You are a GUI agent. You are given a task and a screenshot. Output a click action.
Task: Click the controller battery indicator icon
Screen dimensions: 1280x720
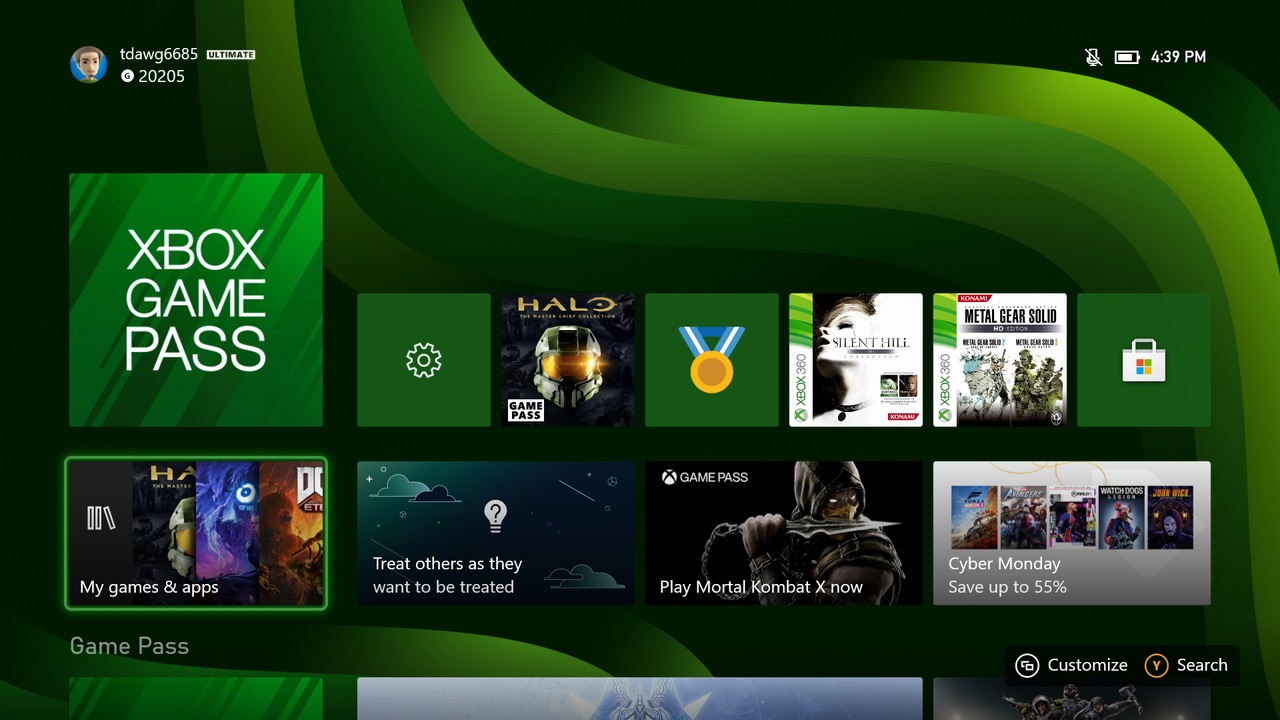(1127, 57)
